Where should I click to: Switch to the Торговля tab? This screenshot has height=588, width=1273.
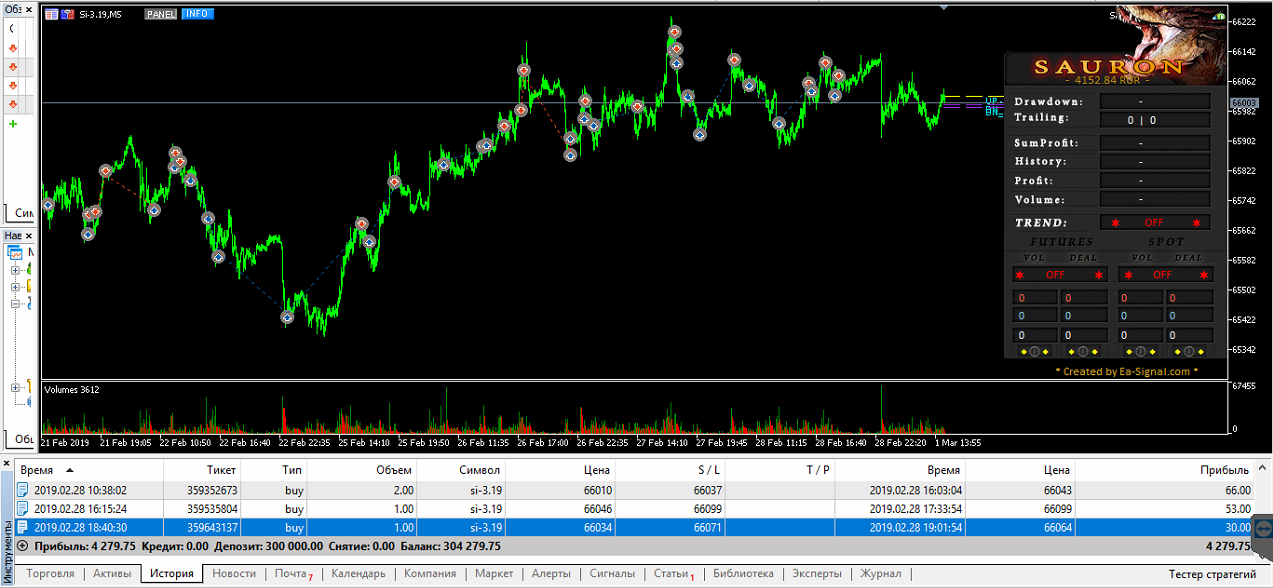coord(50,574)
